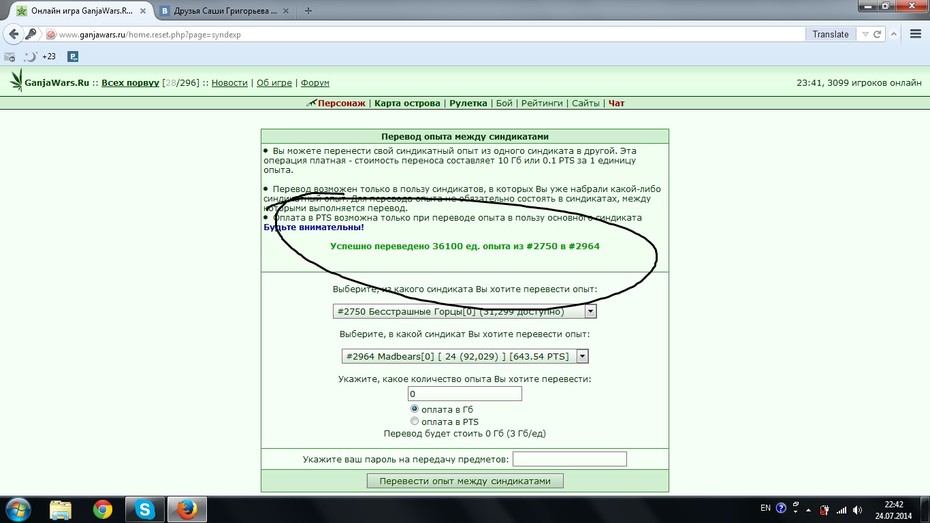Open the volume speaker tray icon
This screenshot has width=930, height=523.
pos(858,510)
